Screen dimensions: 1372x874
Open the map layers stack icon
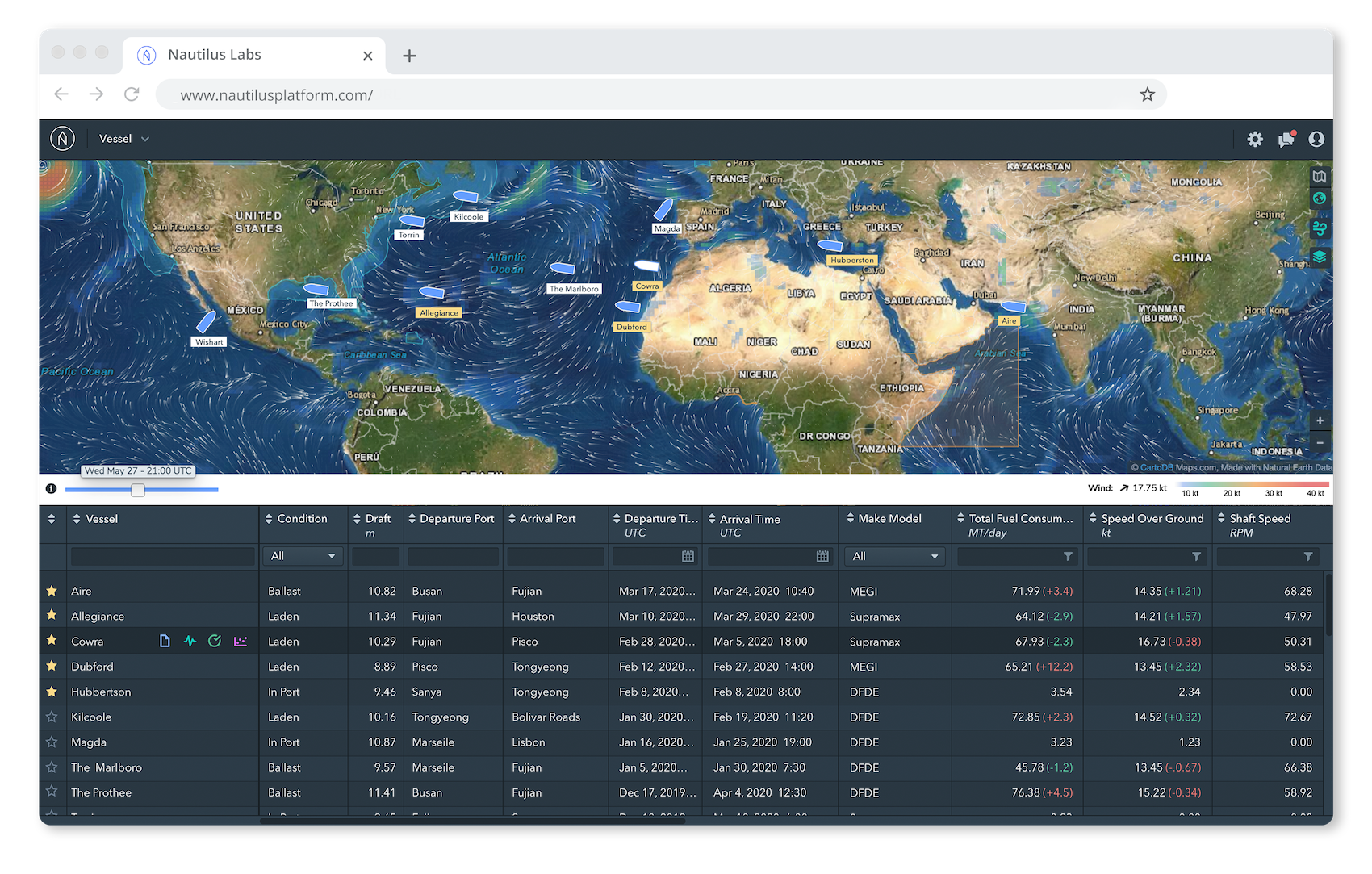coord(1320,257)
